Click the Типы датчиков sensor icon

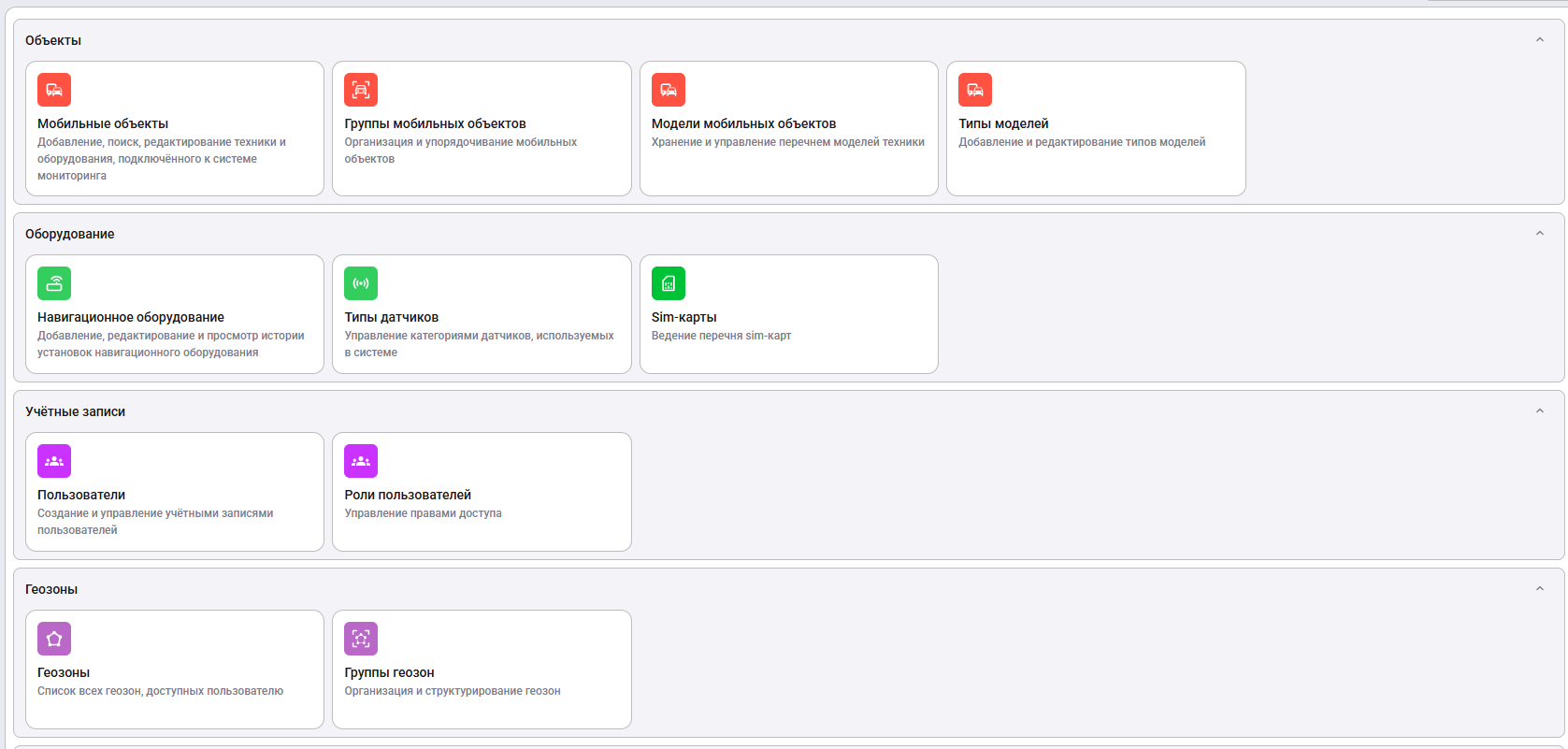[361, 283]
